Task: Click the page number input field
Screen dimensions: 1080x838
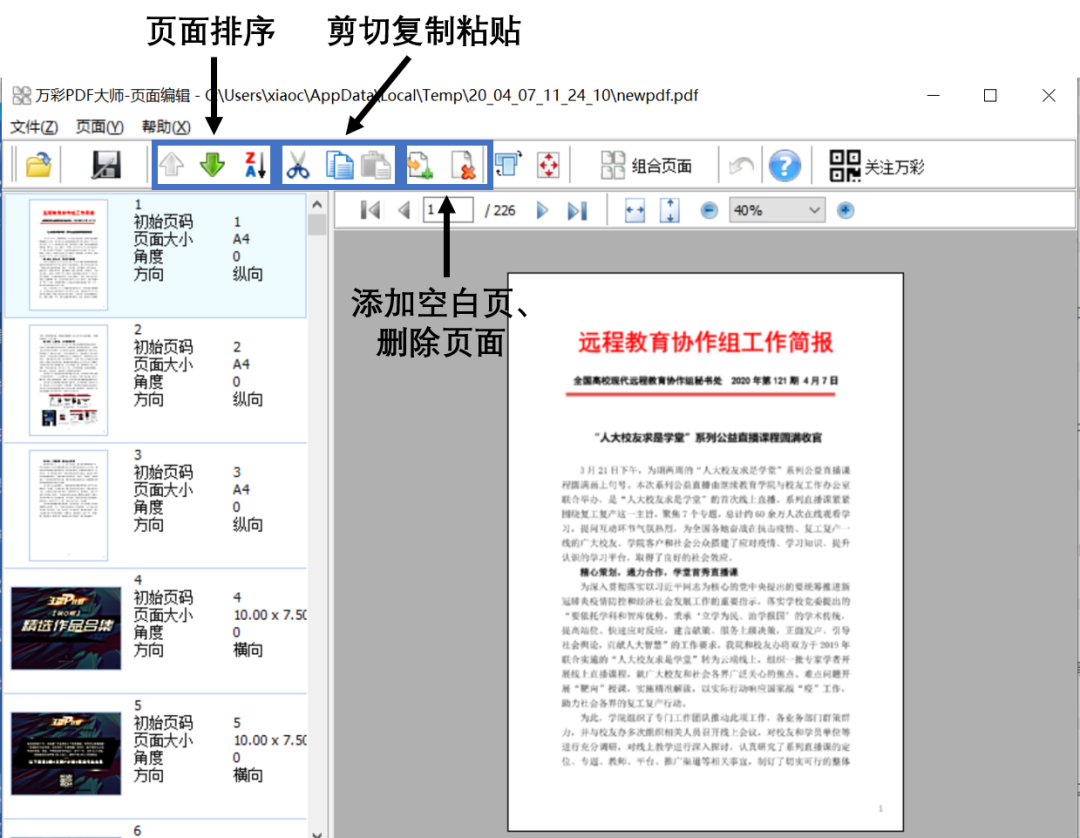Action: click(x=448, y=210)
